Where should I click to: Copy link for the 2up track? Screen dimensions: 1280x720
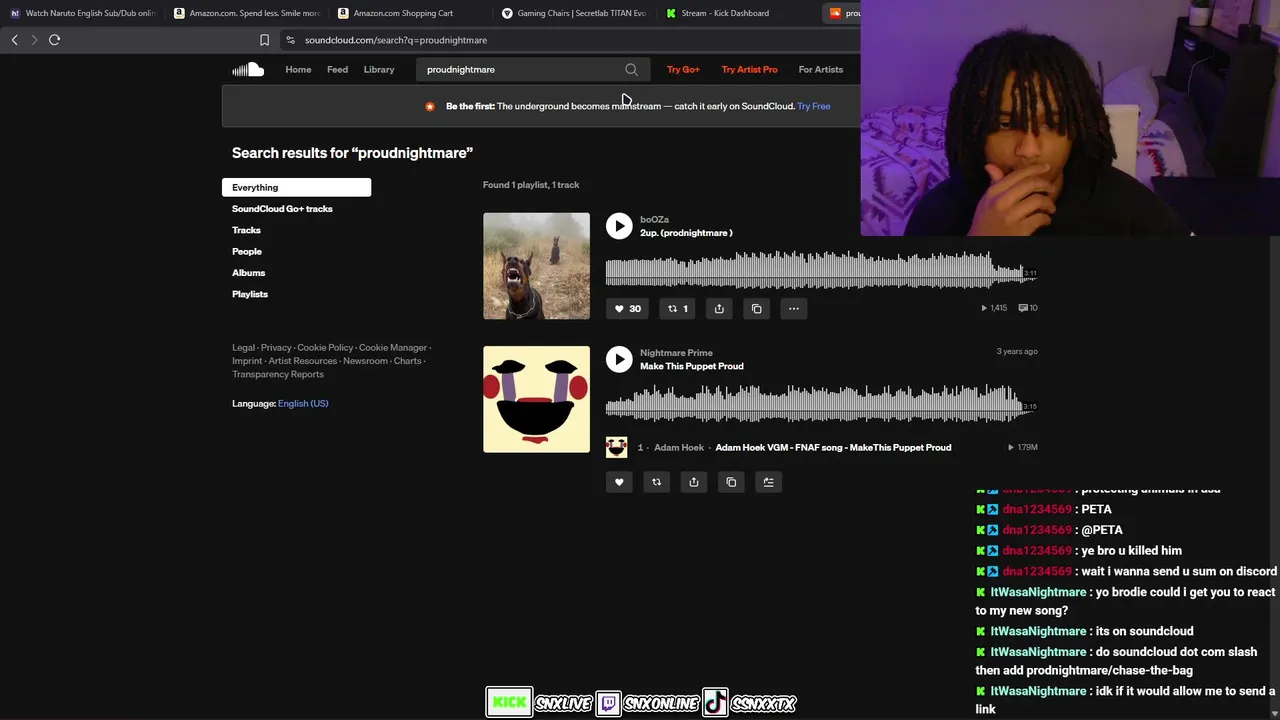(x=756, y=308)
